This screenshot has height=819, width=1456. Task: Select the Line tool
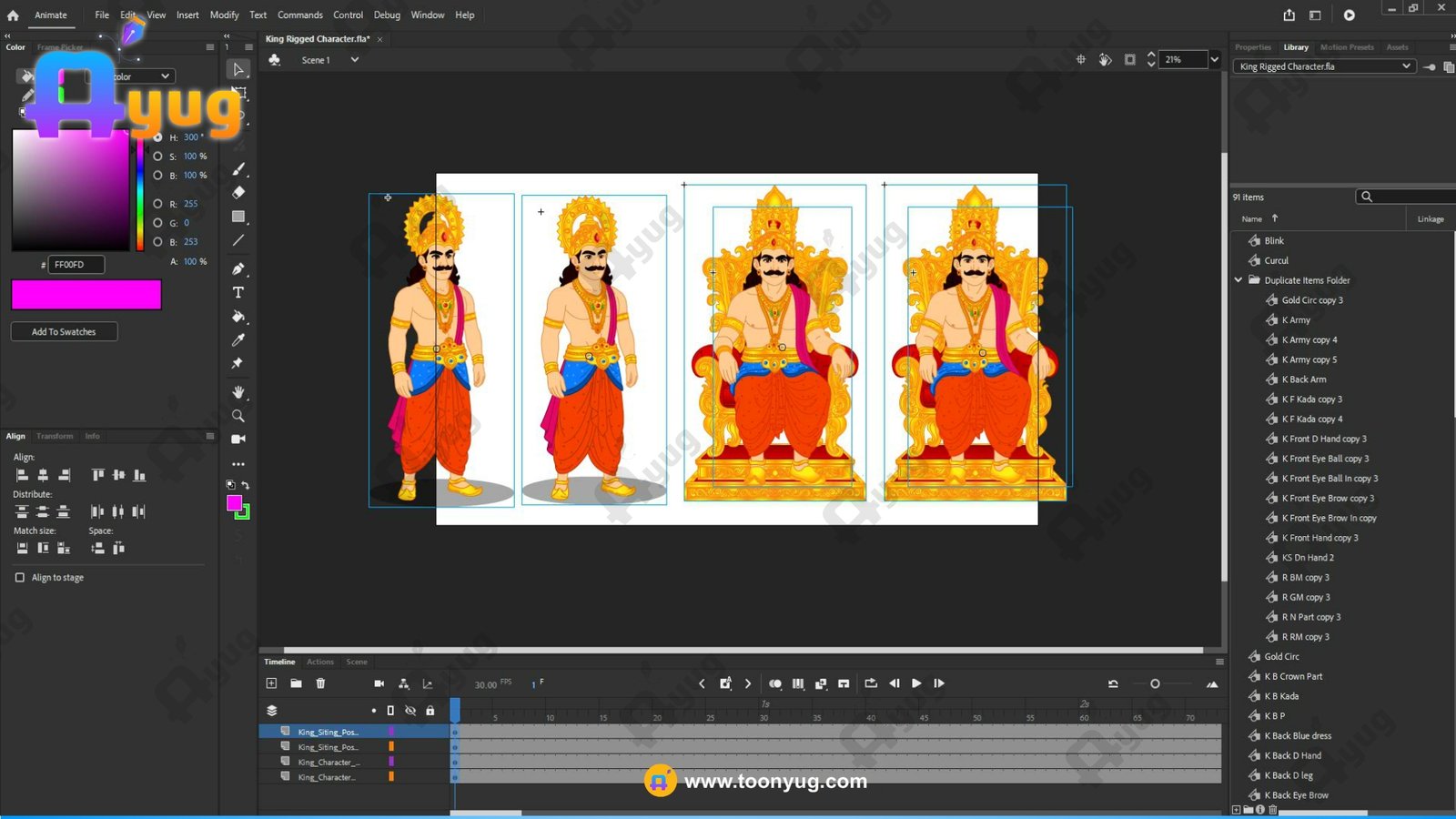pyautogui.click(x=238, y=240)
